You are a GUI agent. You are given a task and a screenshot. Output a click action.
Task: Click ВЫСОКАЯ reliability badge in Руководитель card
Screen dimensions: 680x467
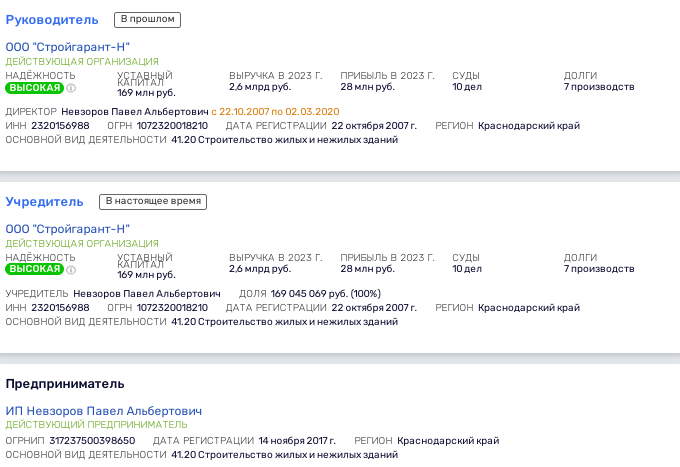pos(35,88)
